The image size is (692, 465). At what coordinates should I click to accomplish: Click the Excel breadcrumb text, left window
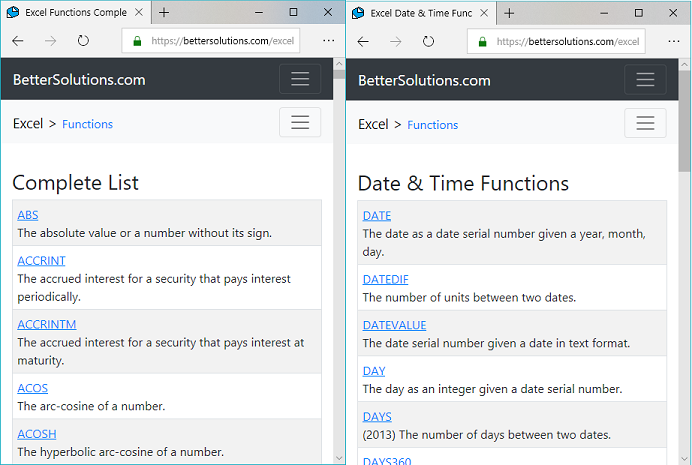(28, 124)
